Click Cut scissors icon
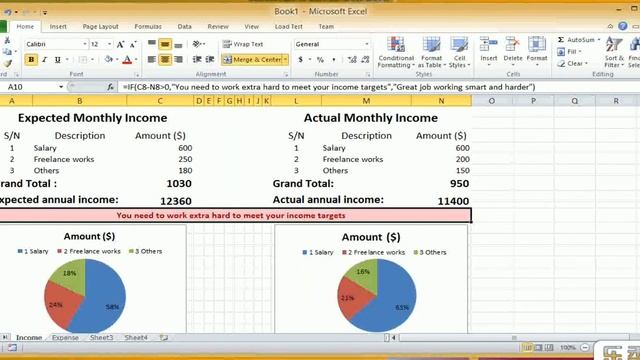This screenshot has height=360, width=640. coord(7,40)
